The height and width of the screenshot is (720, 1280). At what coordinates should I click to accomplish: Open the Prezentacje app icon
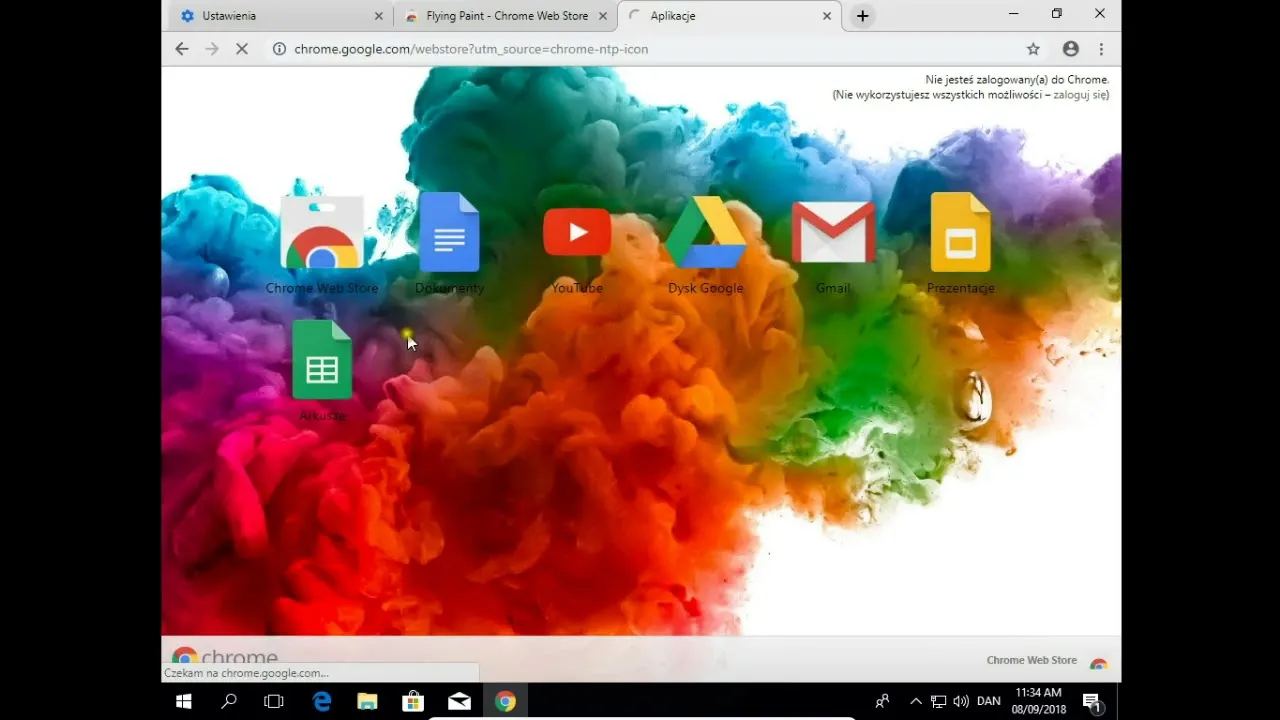click(x=960, y=232)
